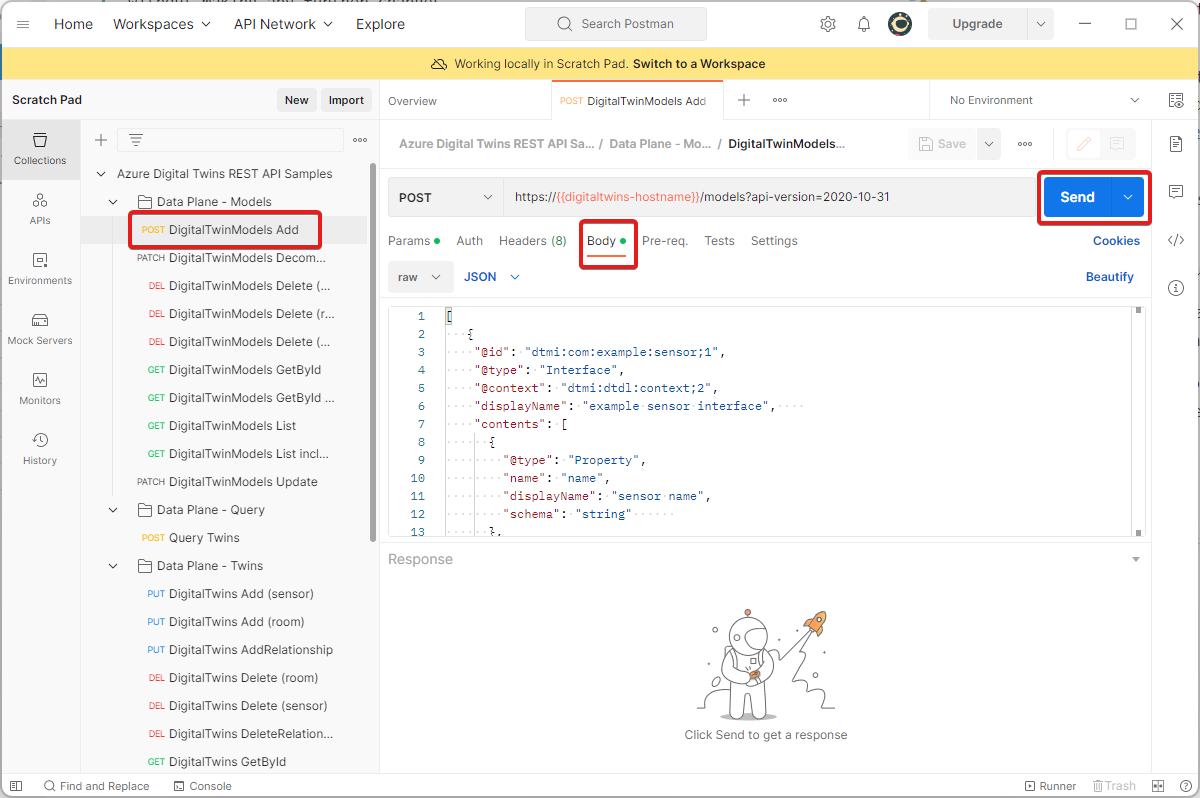Click the Cookies link
The height and width of the screenshot is (798, 1200).
[1116, 241]
